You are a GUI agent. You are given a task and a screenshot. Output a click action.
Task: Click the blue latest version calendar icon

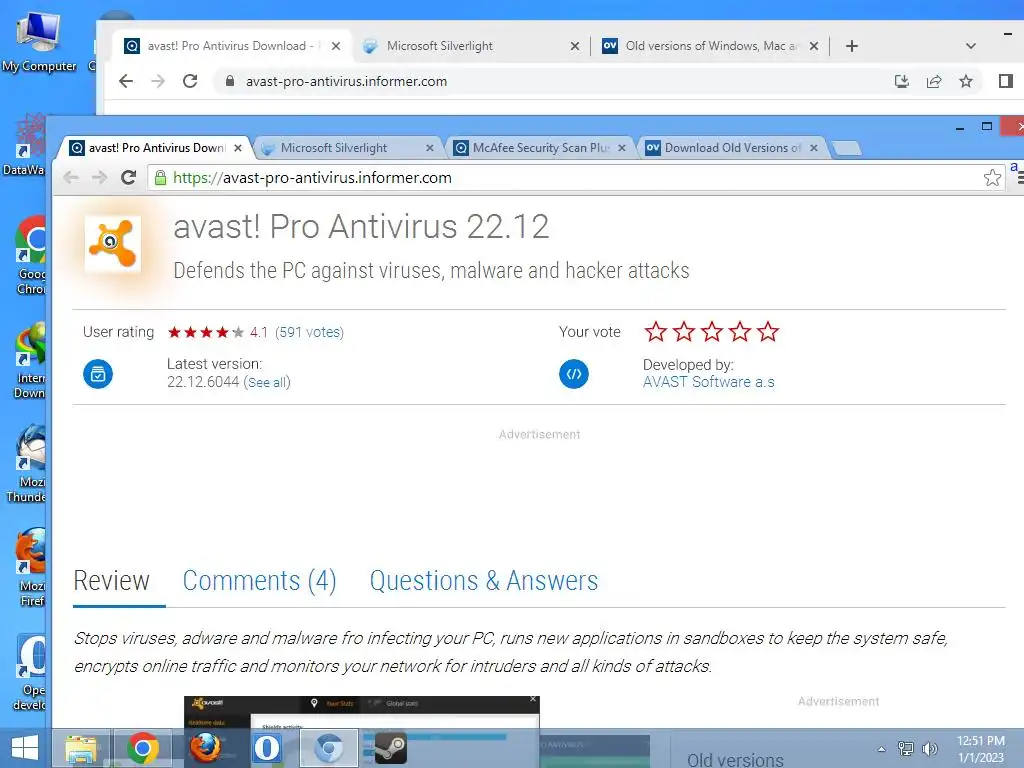[x=98, y=374]
